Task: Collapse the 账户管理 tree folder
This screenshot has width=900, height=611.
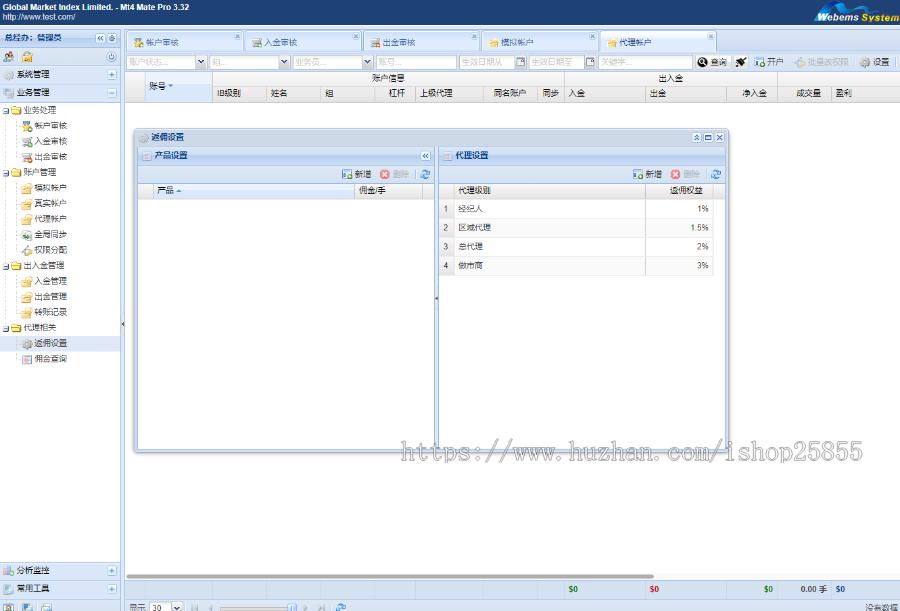Action: click(6, 172)
